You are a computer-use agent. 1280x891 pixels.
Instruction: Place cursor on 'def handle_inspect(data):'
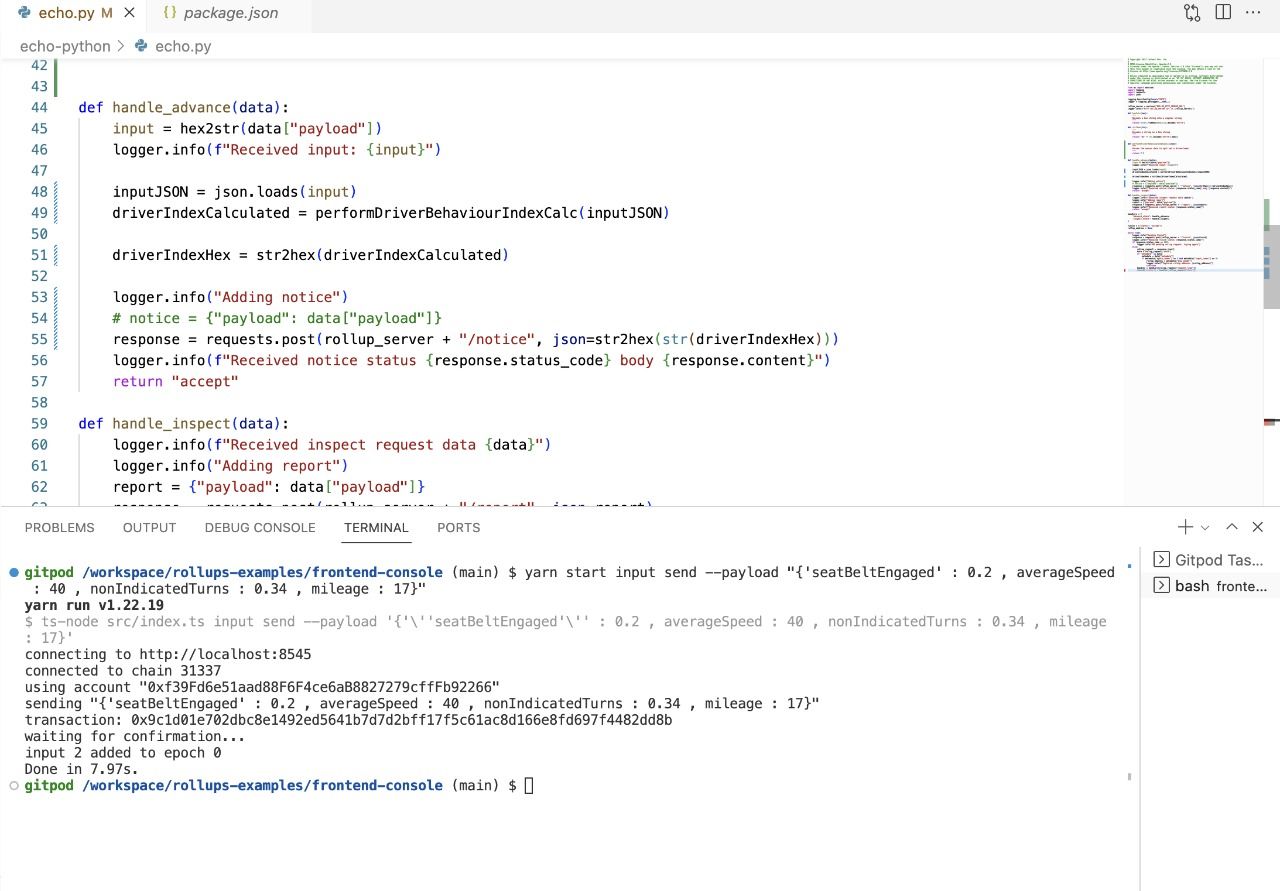pyautogui.click(x=183, y=423)
